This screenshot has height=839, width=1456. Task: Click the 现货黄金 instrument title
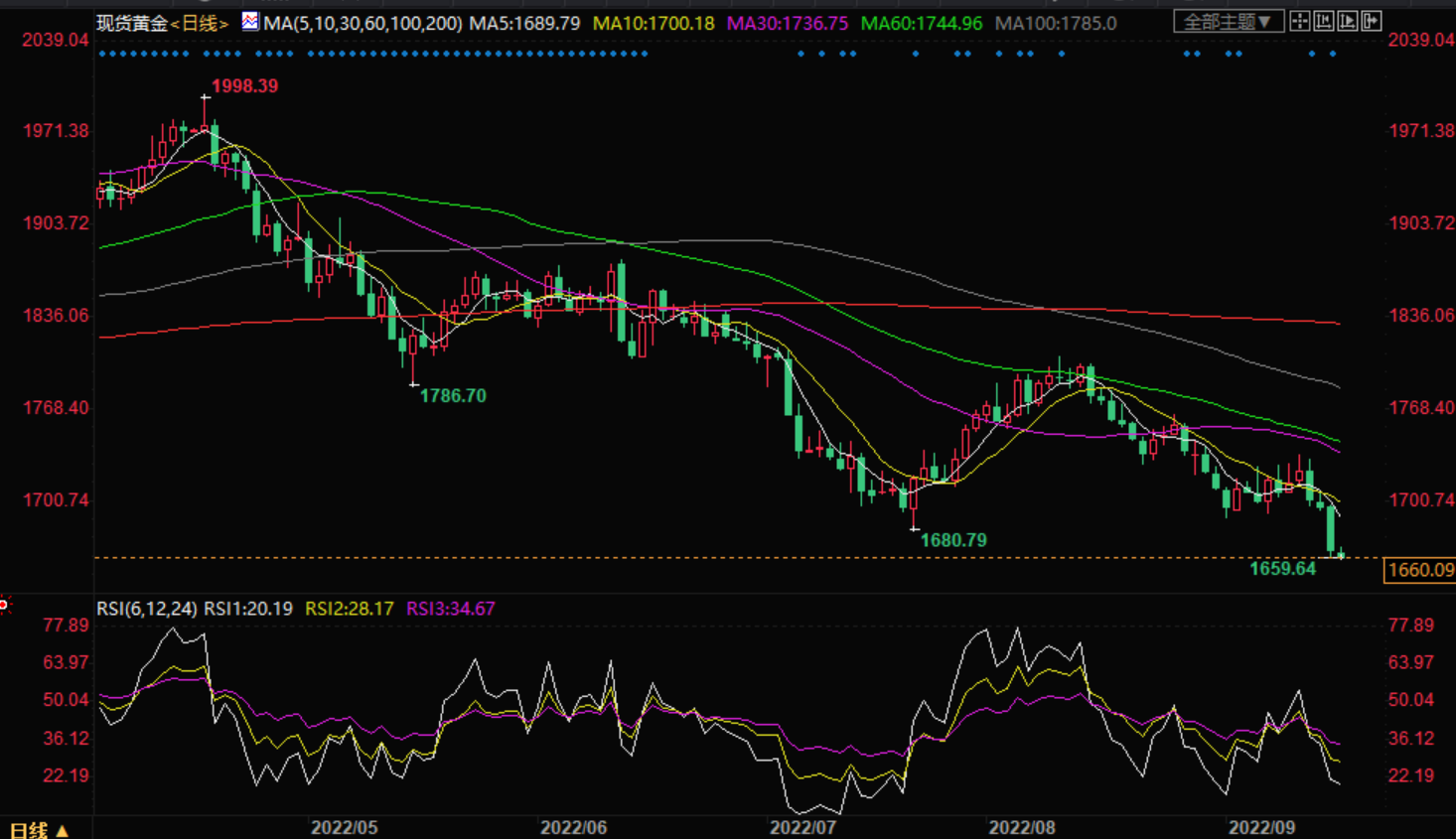click(132, 23)
